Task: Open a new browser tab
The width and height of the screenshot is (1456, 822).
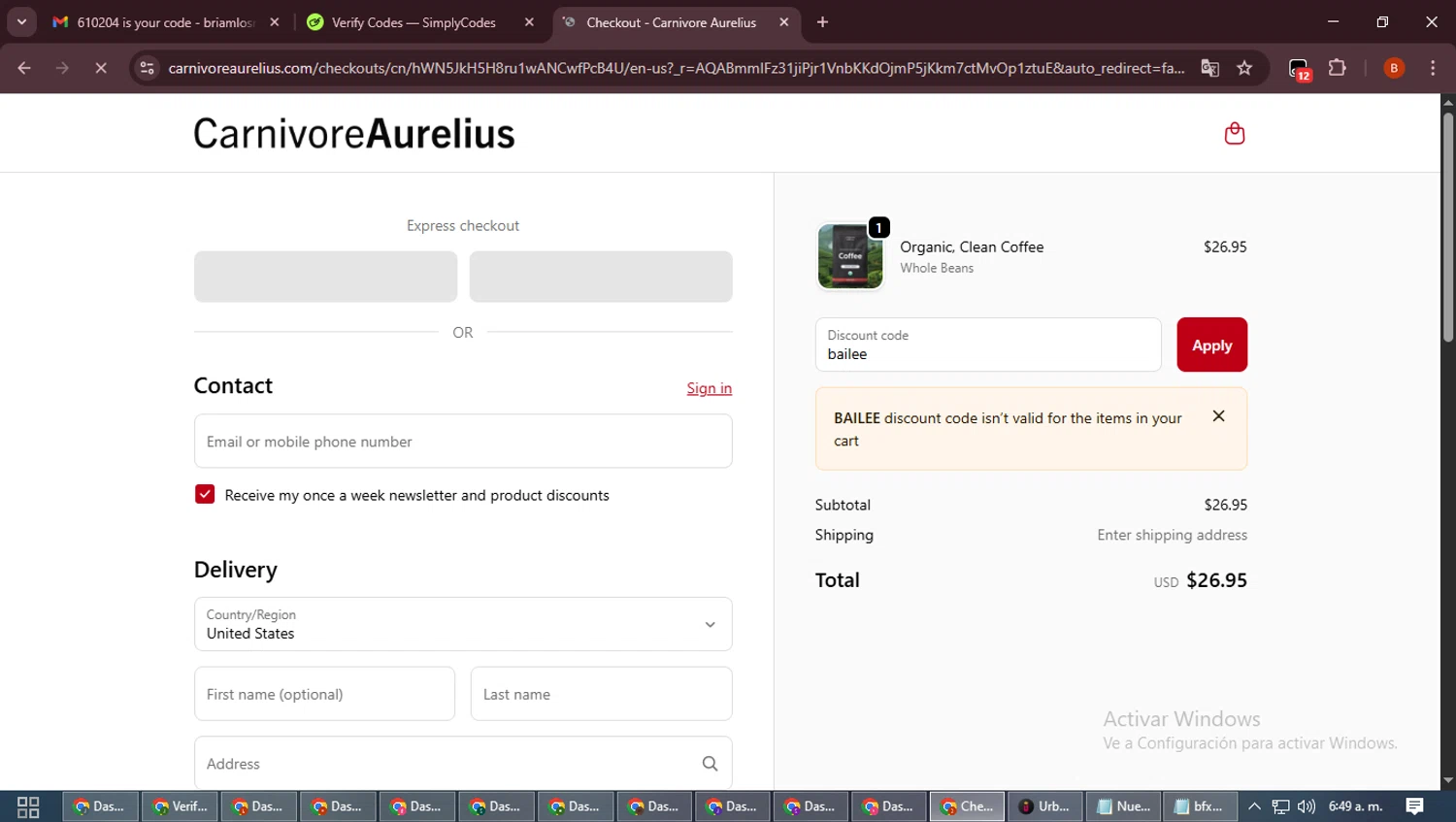Action: (822, 22)
